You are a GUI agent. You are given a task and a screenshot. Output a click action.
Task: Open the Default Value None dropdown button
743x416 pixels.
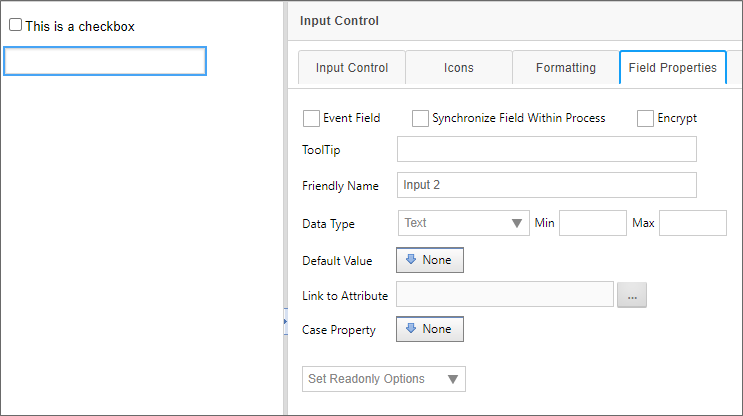pos(430,260)
